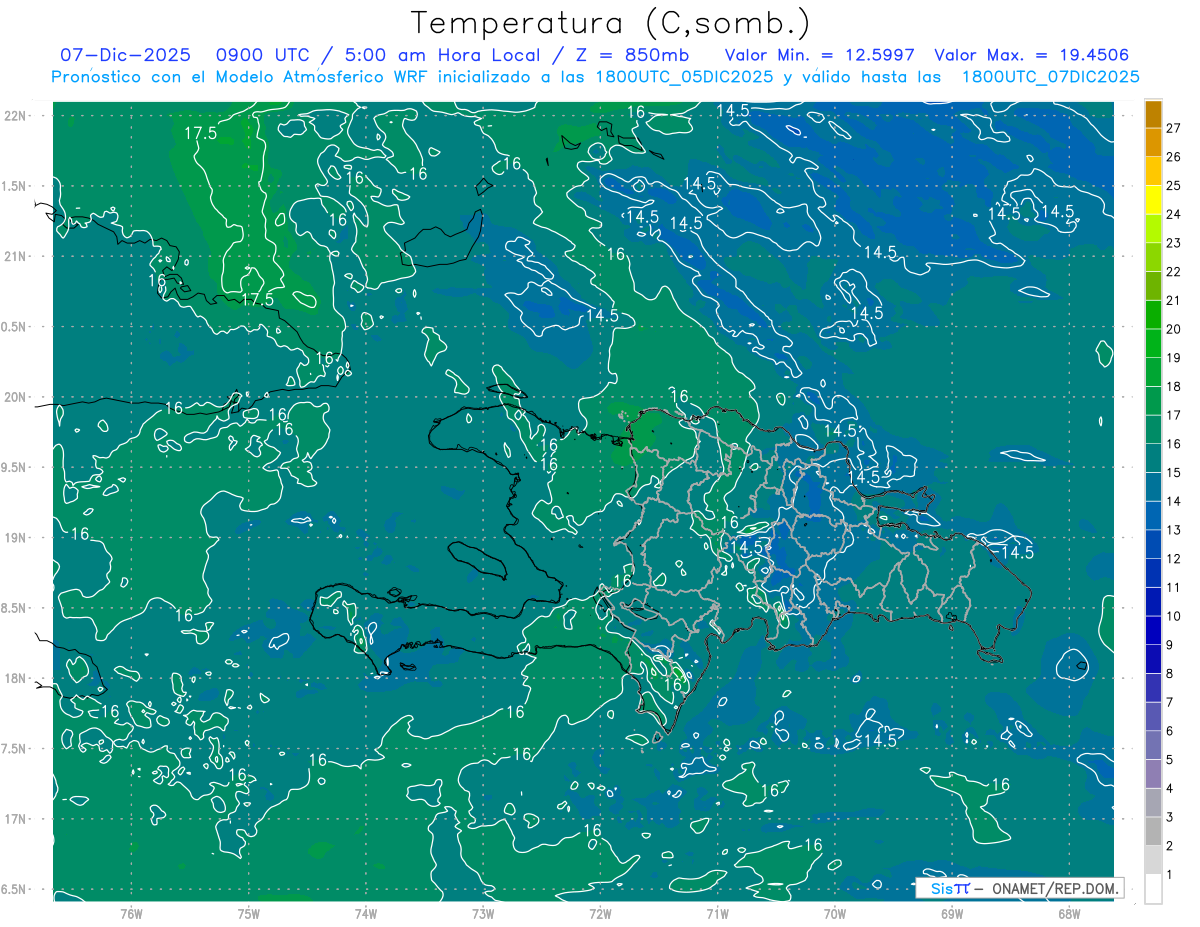Click the color scale label "27"
The width and height of the screenshot is (1200, 927).
[x=1173, y=128]
